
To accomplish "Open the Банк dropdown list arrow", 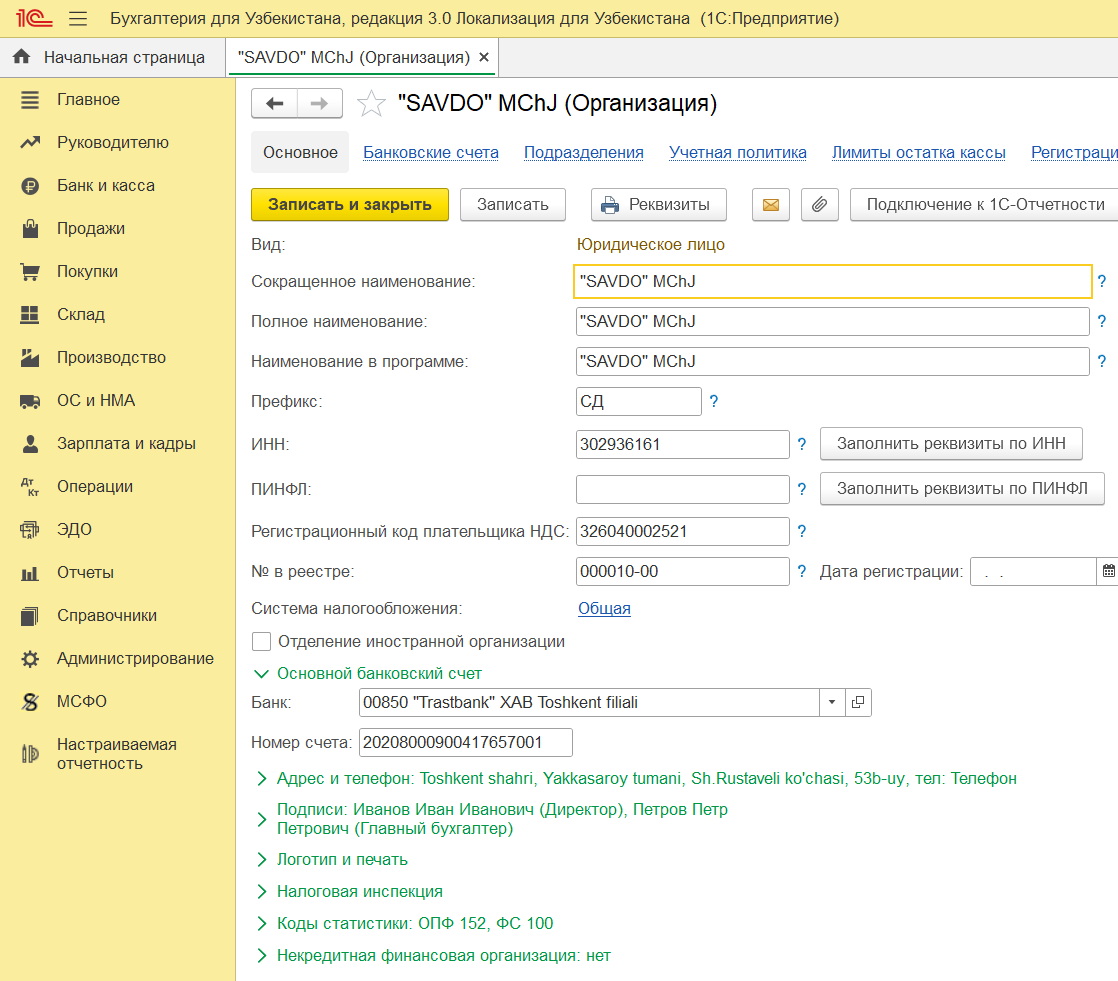I will [831, 702].
